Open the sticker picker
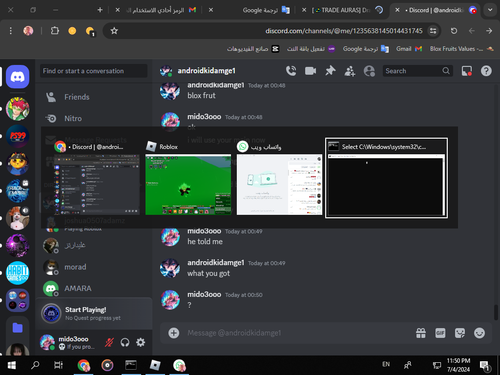Image resolution: width=500 pixels, height=375 pixels. click(460, 333)
